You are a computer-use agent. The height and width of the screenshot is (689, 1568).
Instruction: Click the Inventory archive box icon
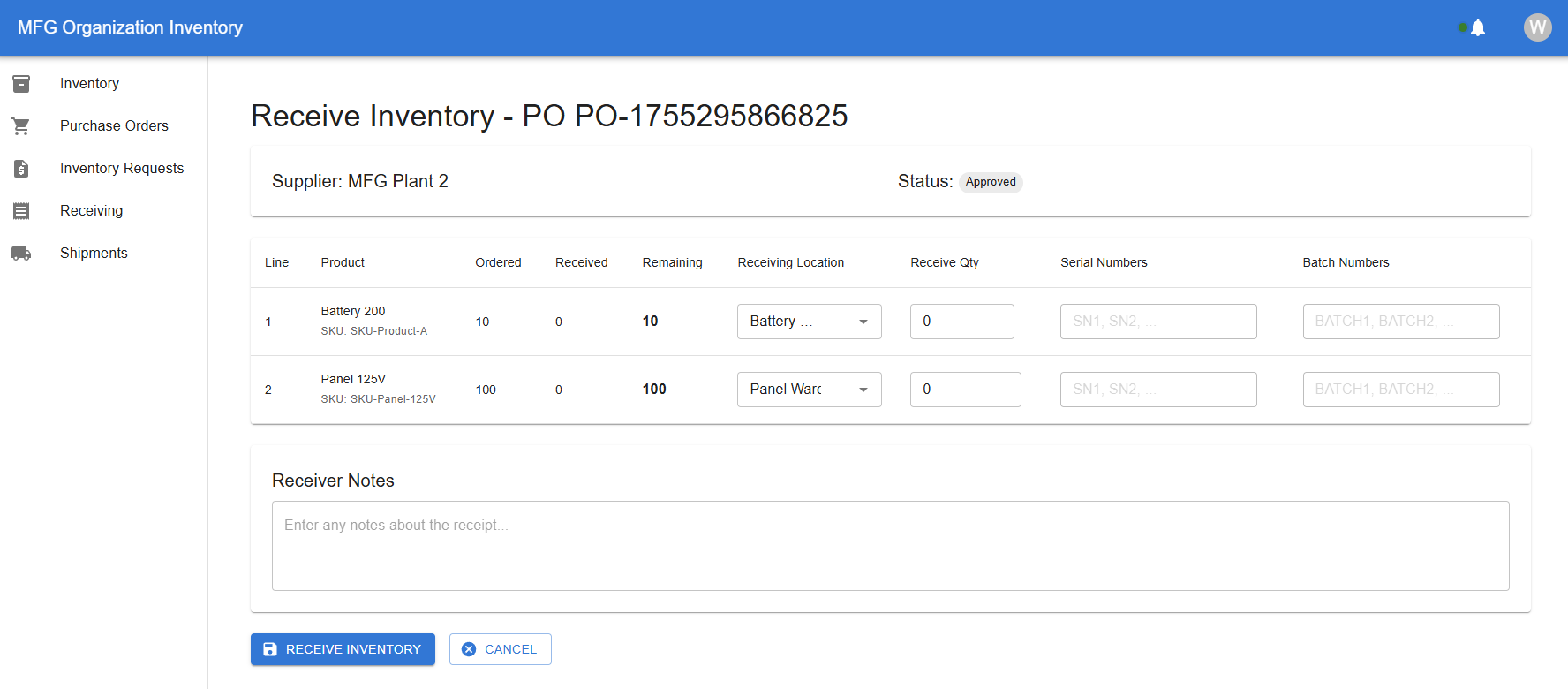click(x=21, y=83)
